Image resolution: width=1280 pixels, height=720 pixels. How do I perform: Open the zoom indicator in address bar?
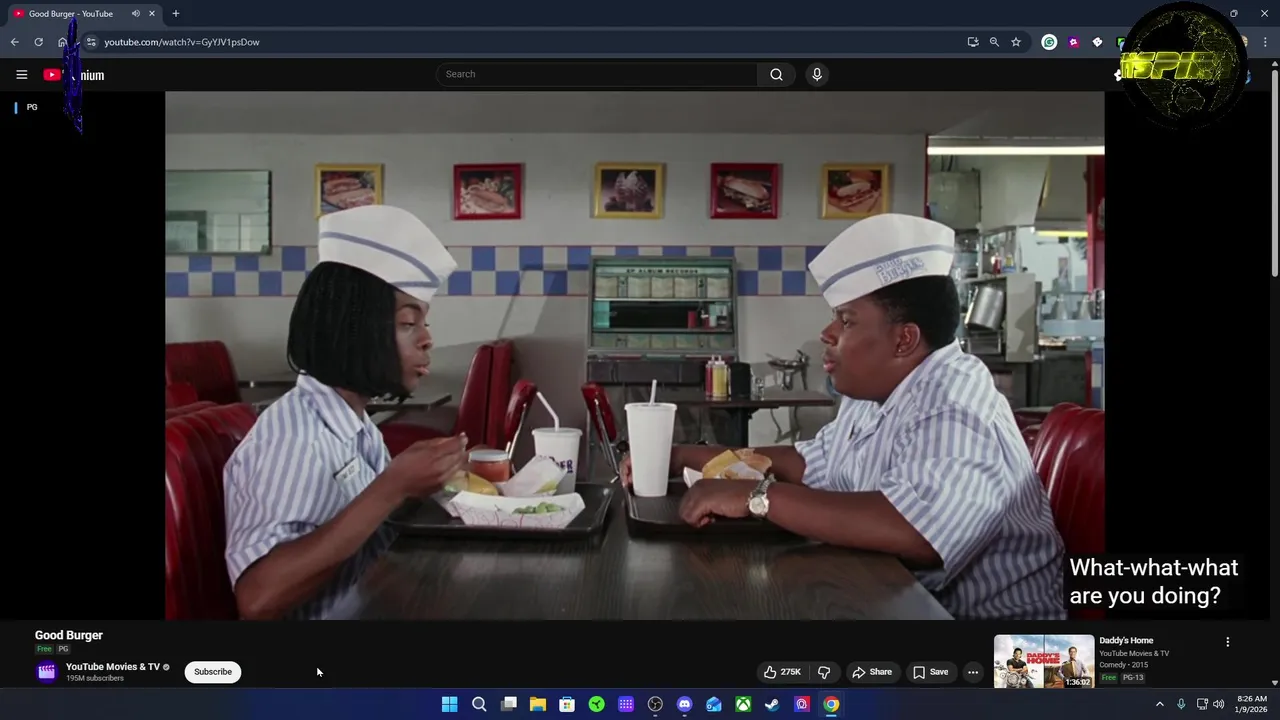pos(994,42)
